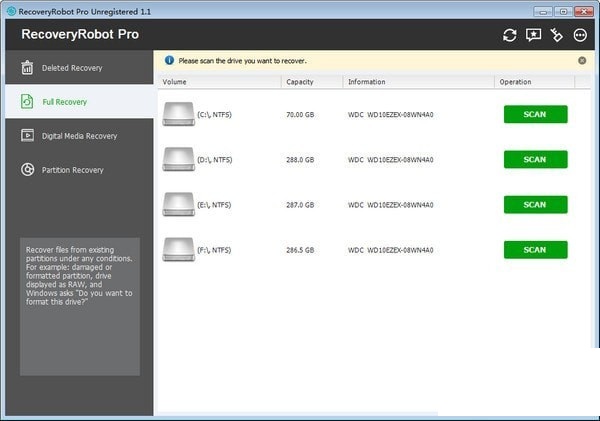The height and width of the screenshot is (421, 600).
Task: Select the F: drive icon
Action: coord(178,250)
